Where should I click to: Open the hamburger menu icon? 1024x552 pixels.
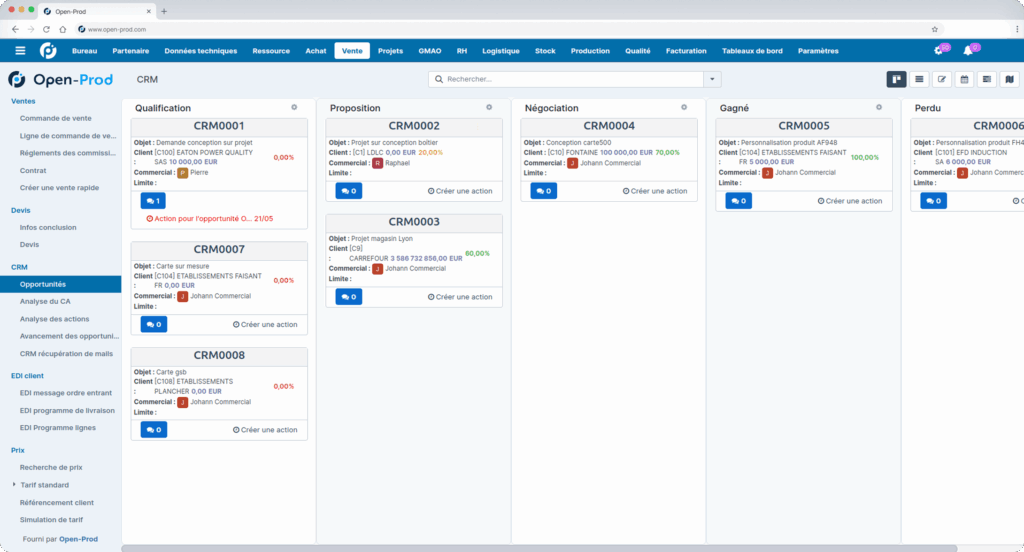pyautogui.click(x=20, y=50)
